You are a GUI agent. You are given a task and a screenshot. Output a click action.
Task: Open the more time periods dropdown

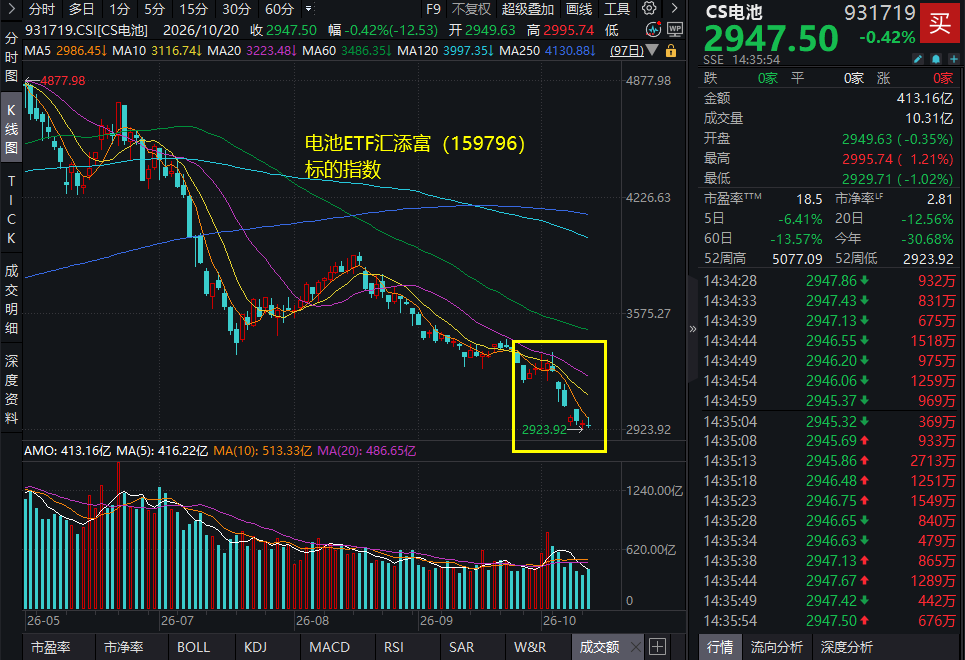click(308, 9)
